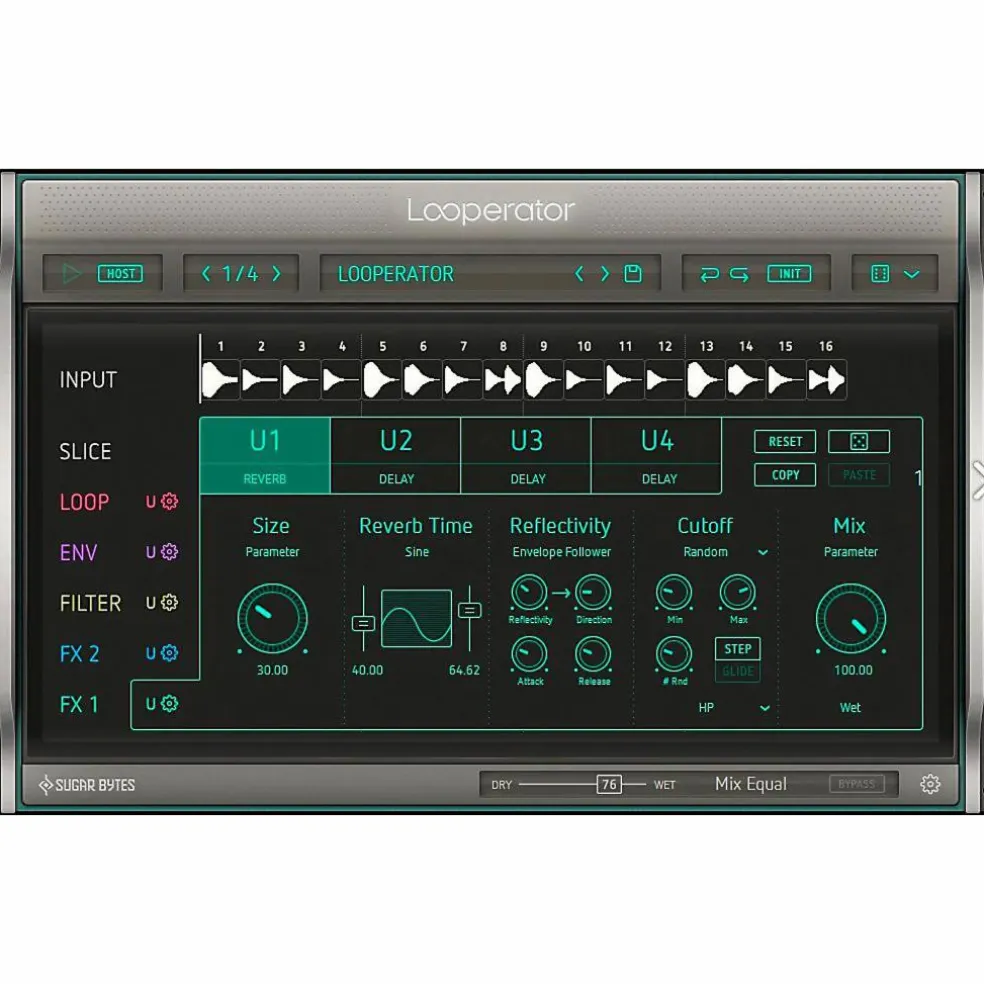The width and height of the screenshot is (984, 984).
Task: Toggle the U button on FILTER row
Action: click(x=151, y=603)
